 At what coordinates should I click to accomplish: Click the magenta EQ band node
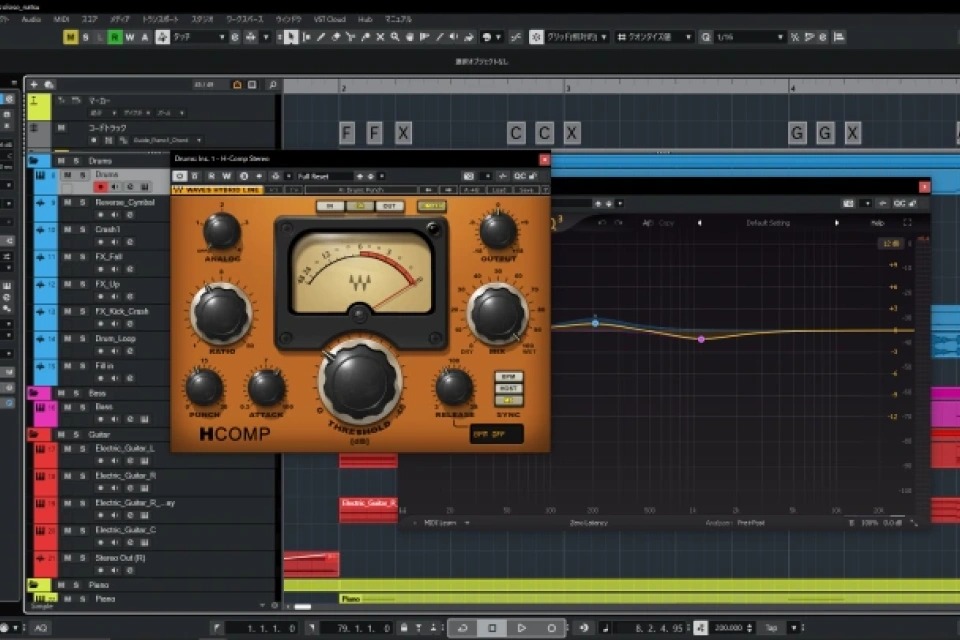pos(701,339)
